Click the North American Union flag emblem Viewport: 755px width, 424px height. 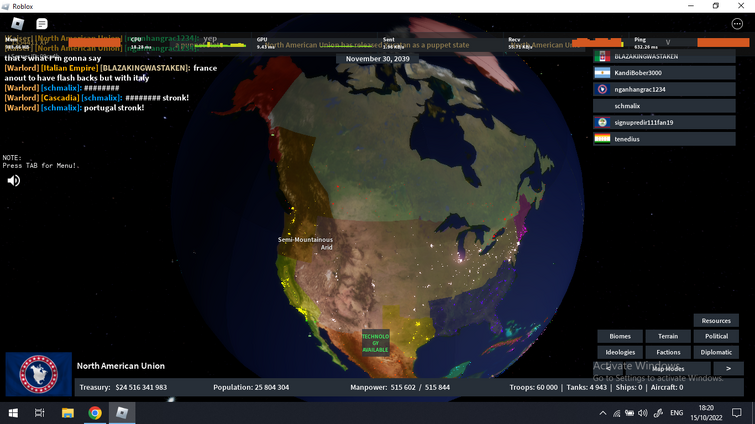click(39, 374)
